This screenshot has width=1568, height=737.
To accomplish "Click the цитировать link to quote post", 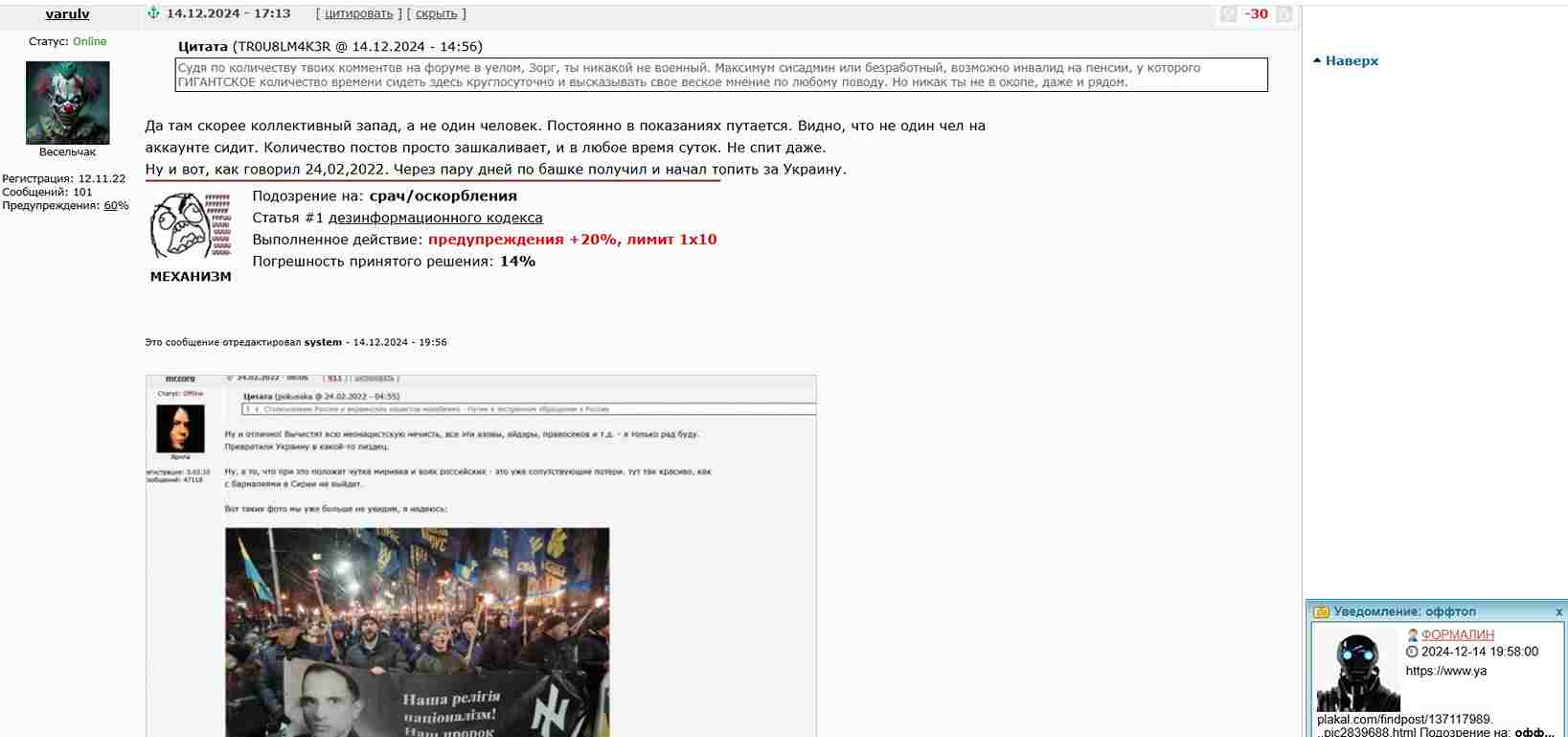I will click(x=359, y=13).
